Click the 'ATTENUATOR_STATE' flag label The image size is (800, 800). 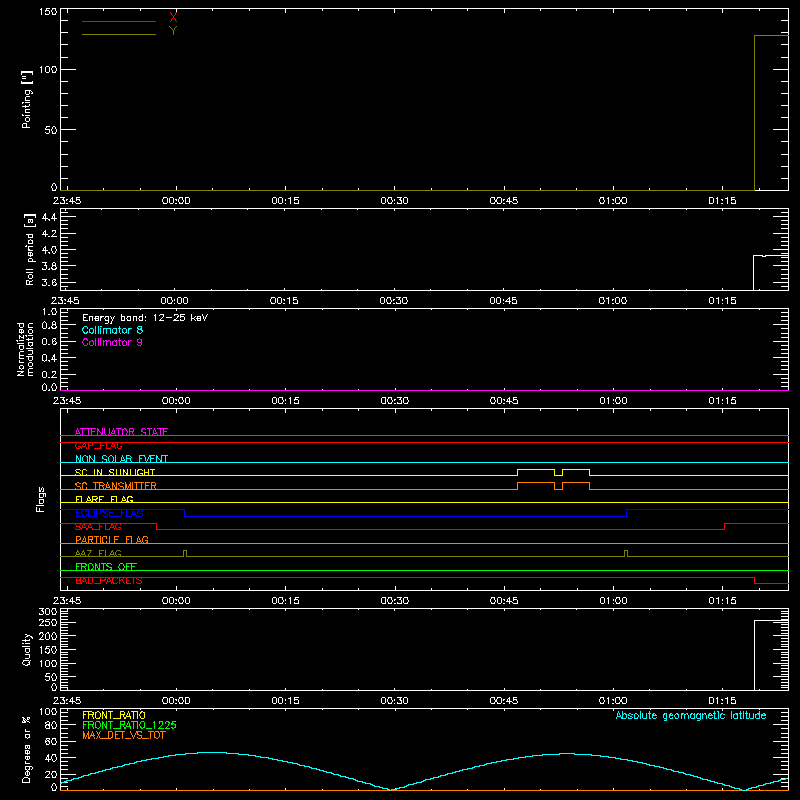click(x=121, y=432)
